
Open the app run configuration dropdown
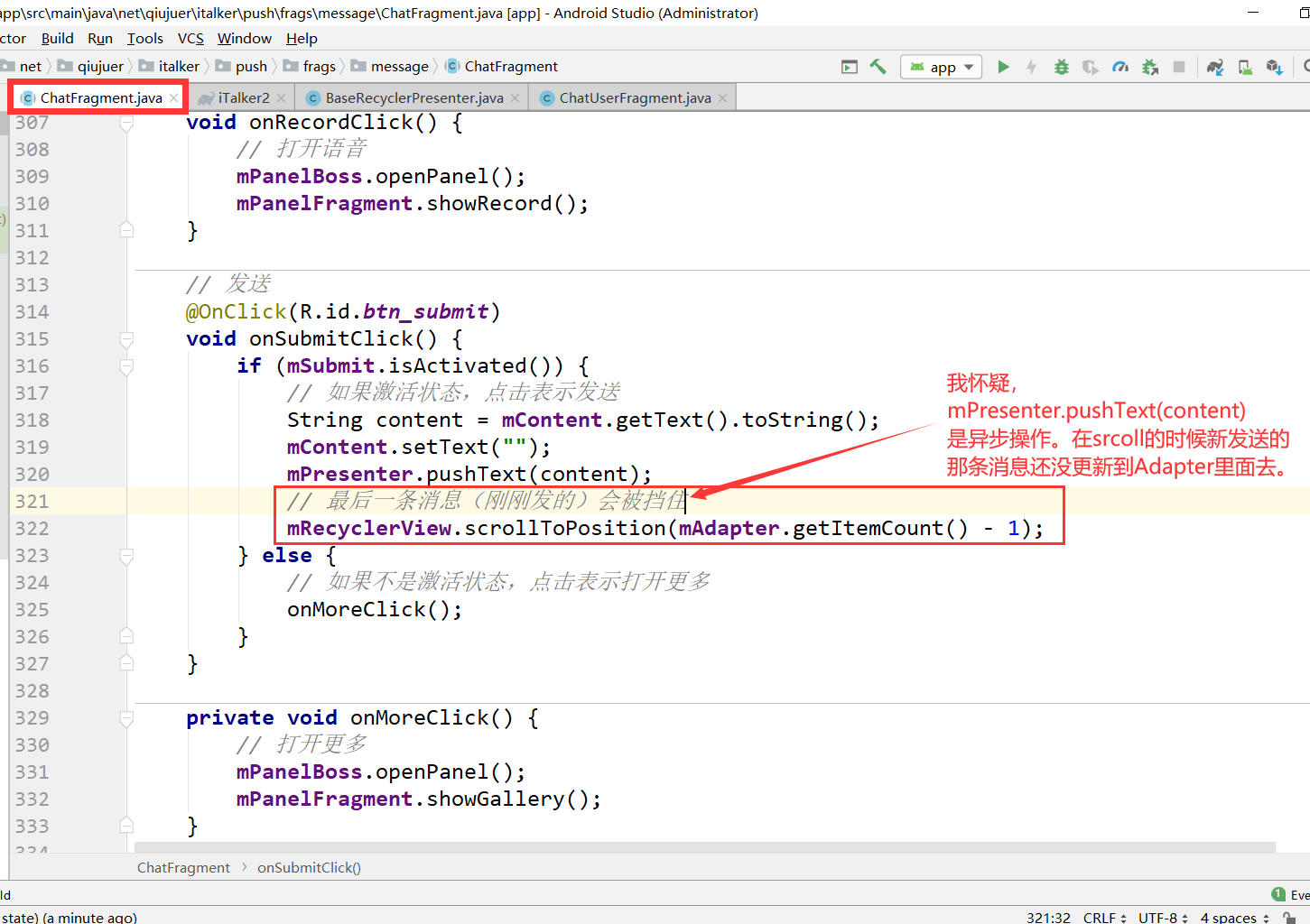tap(942, 67)
